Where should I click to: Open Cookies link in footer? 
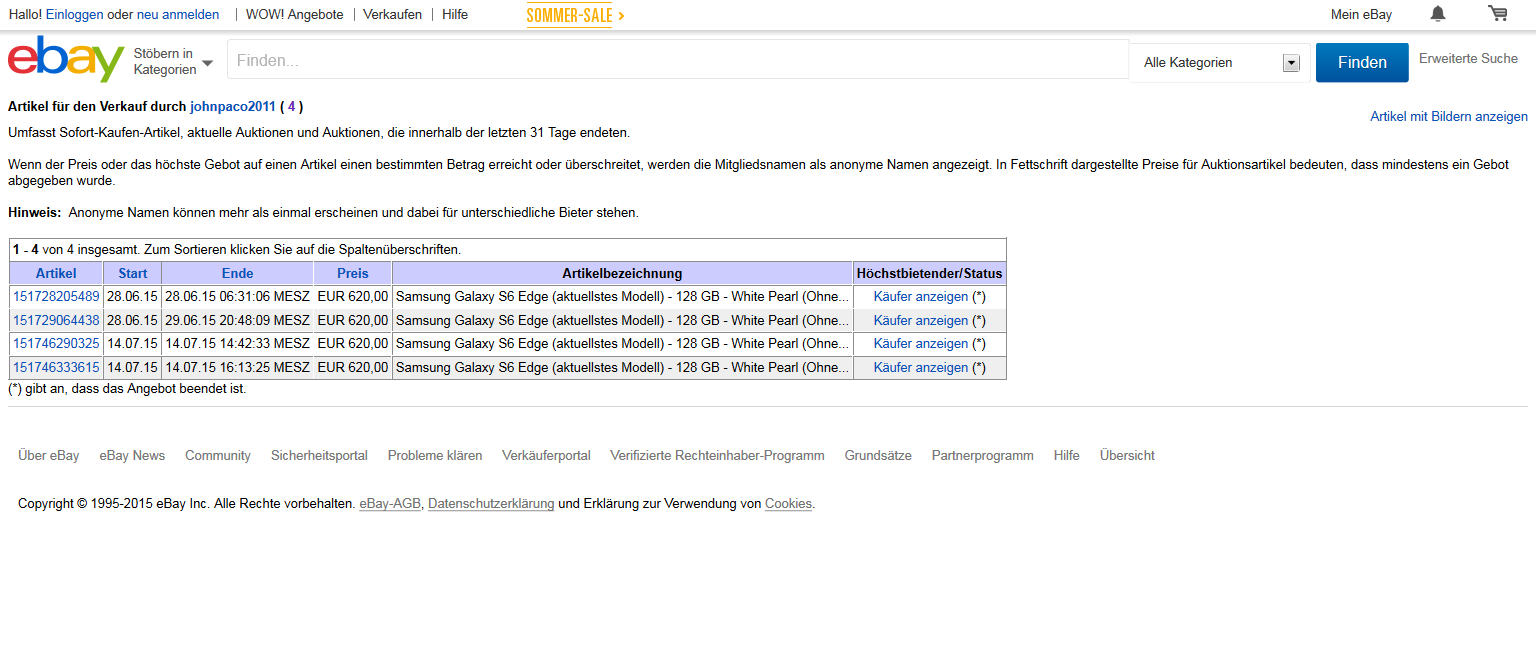click(x=788, y=504)
